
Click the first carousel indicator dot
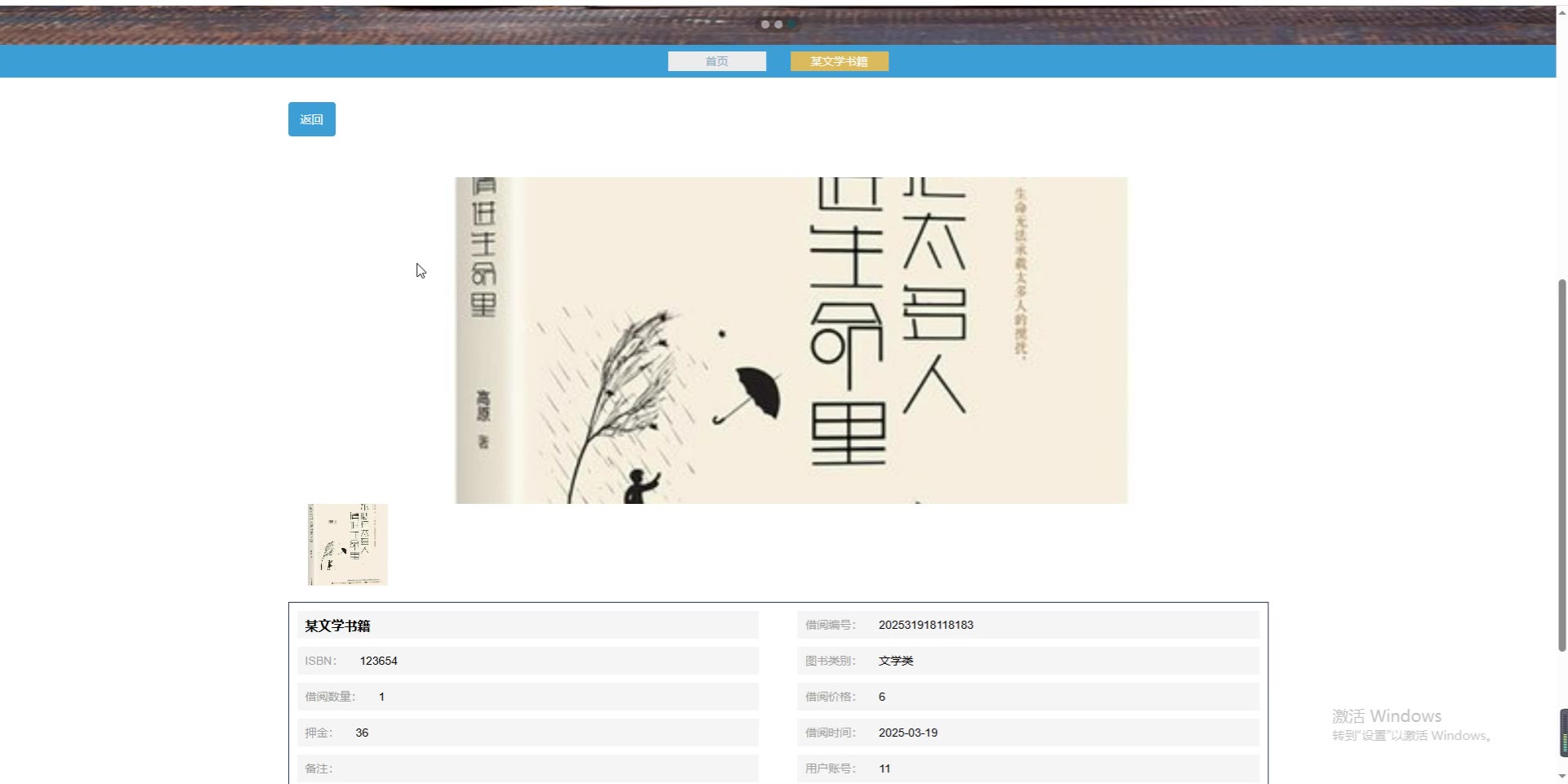[765, 24]
